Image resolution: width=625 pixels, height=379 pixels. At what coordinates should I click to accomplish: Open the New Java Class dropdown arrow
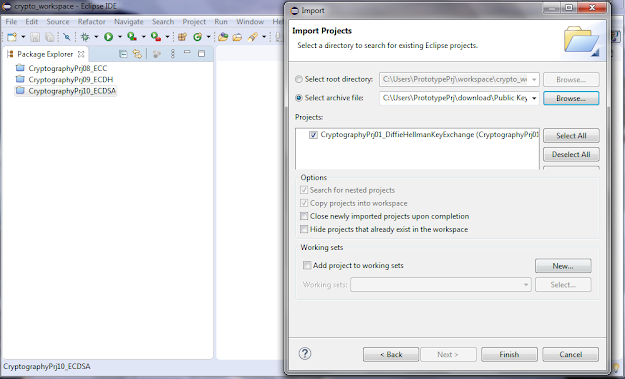[x=208, y=37]
